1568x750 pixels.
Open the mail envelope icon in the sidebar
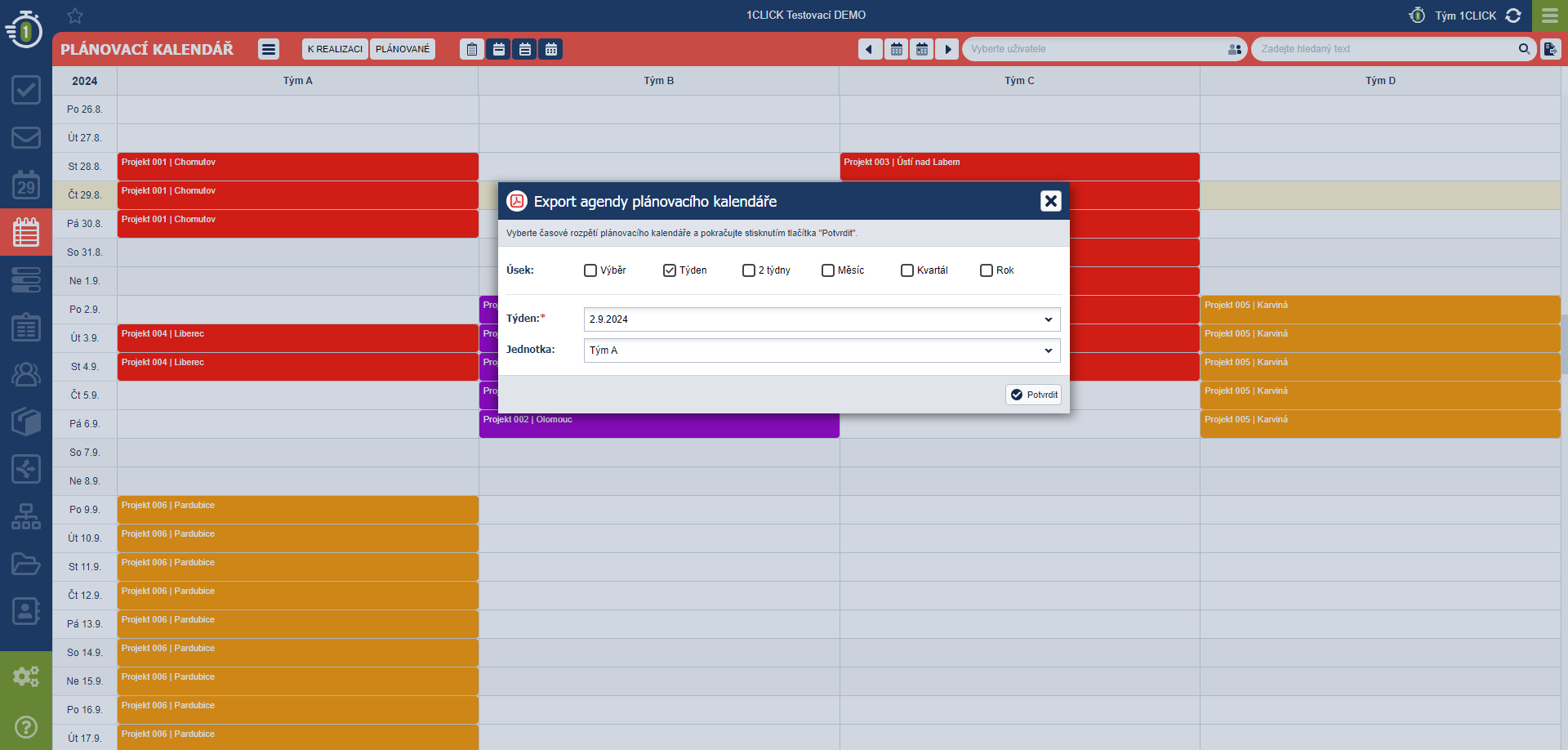click(x=26, y=137)
